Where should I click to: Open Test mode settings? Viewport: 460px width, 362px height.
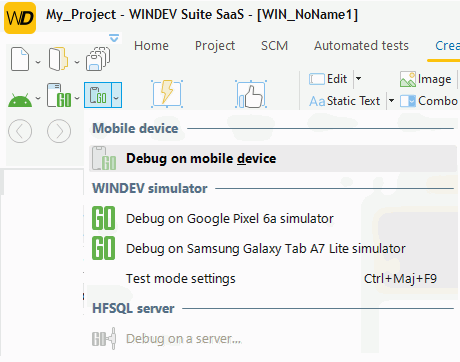273,279
